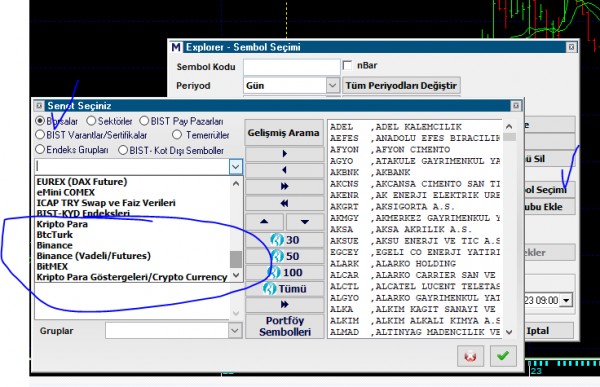Select AFYON CIMENTO row
Viewport: 600px width, 387px height.
click(415, 149)
